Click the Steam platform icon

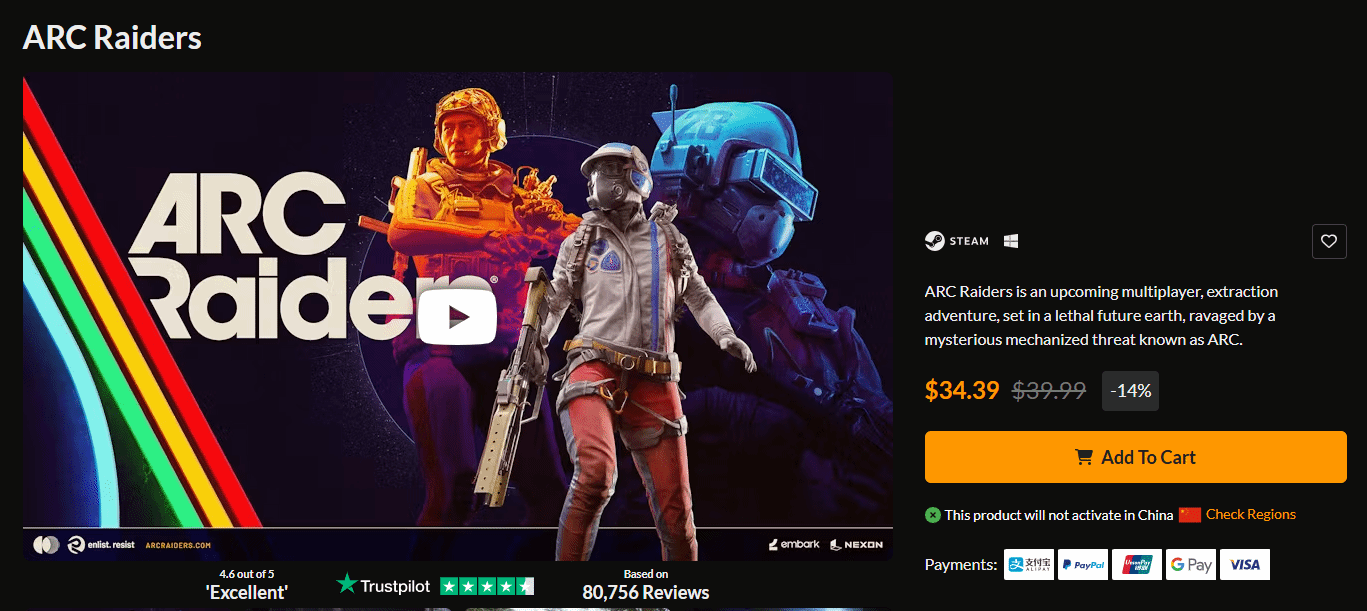(x=956, y=241)
